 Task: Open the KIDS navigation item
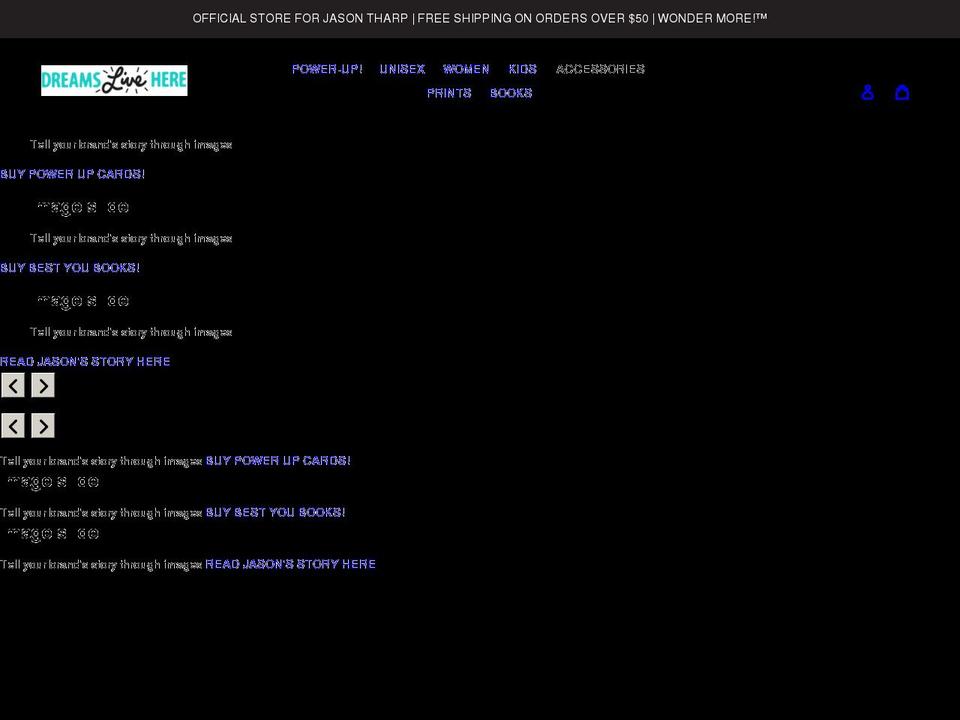[x=522, y=69]
